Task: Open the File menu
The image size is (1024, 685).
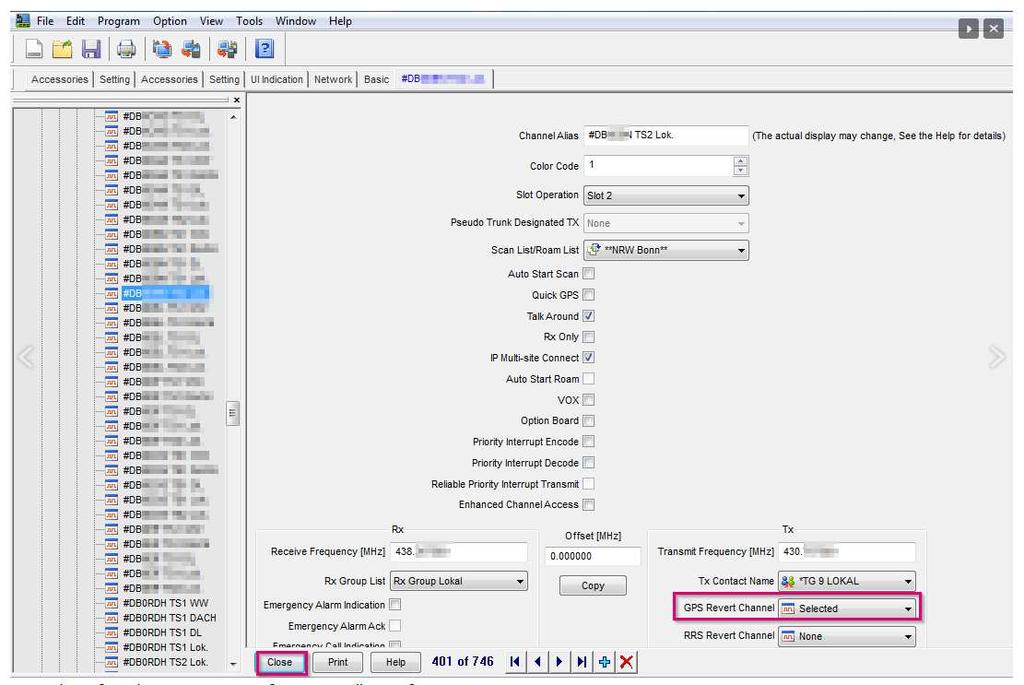Action: coord(45,21)
